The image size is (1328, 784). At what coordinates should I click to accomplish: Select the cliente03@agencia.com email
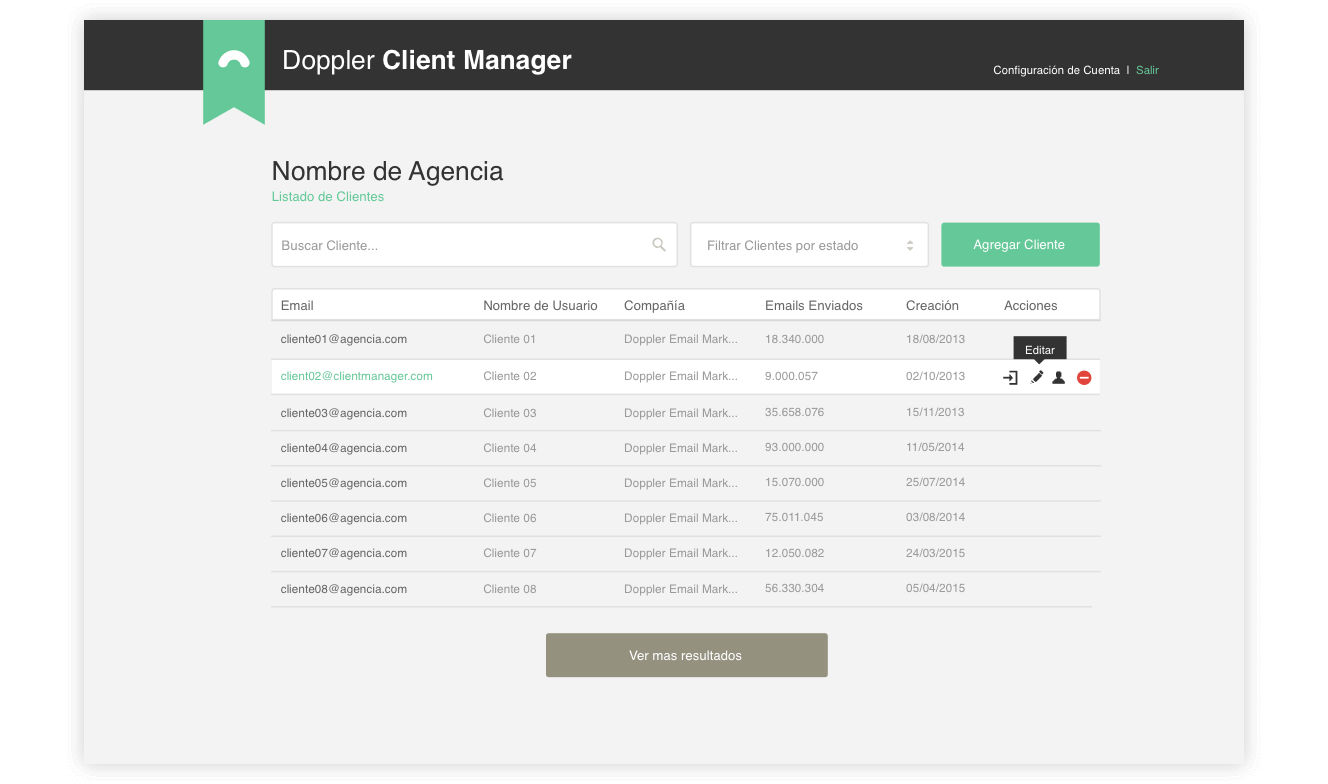344,413
